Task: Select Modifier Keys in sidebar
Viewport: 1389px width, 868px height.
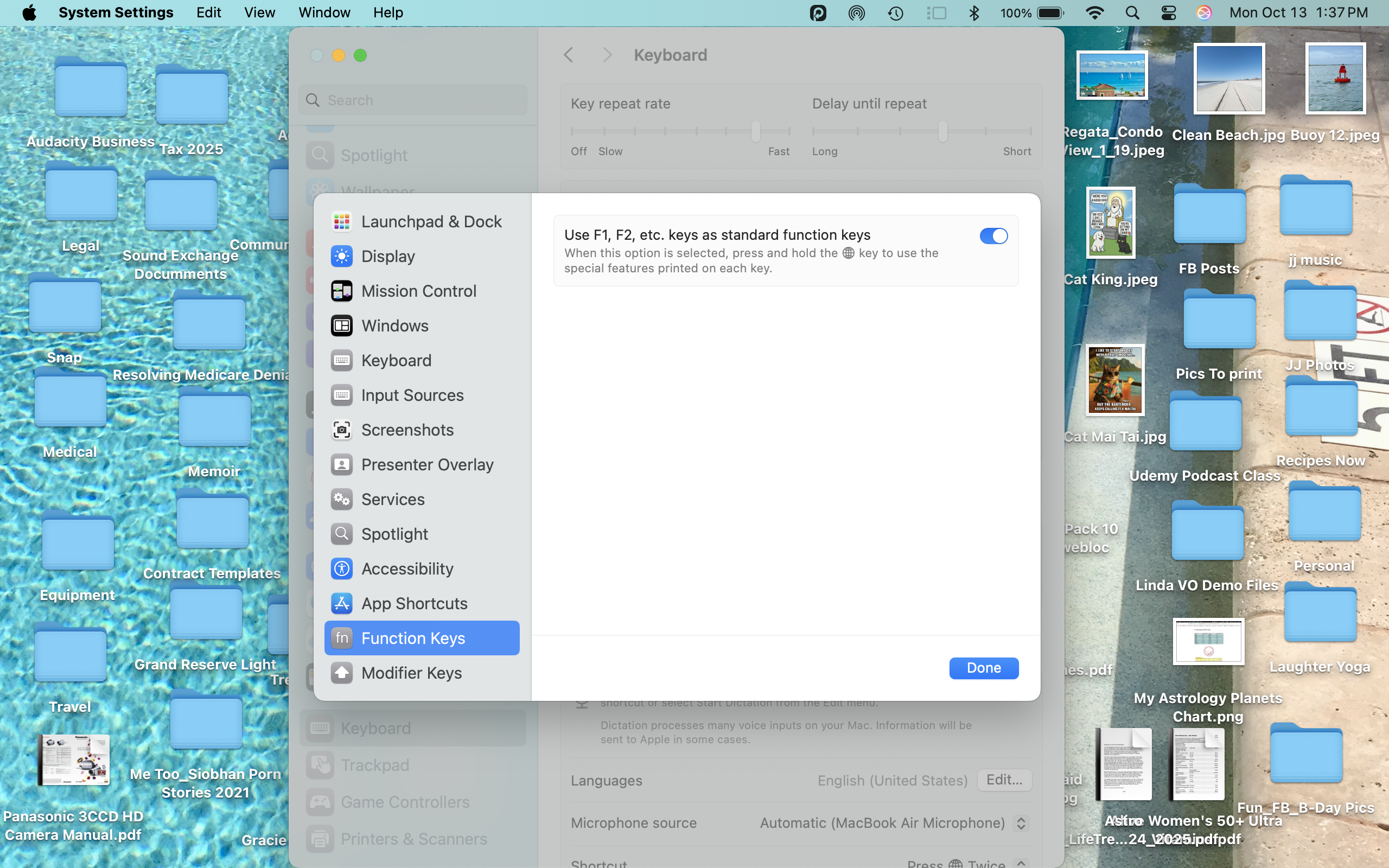Action: tap(411, 673)
